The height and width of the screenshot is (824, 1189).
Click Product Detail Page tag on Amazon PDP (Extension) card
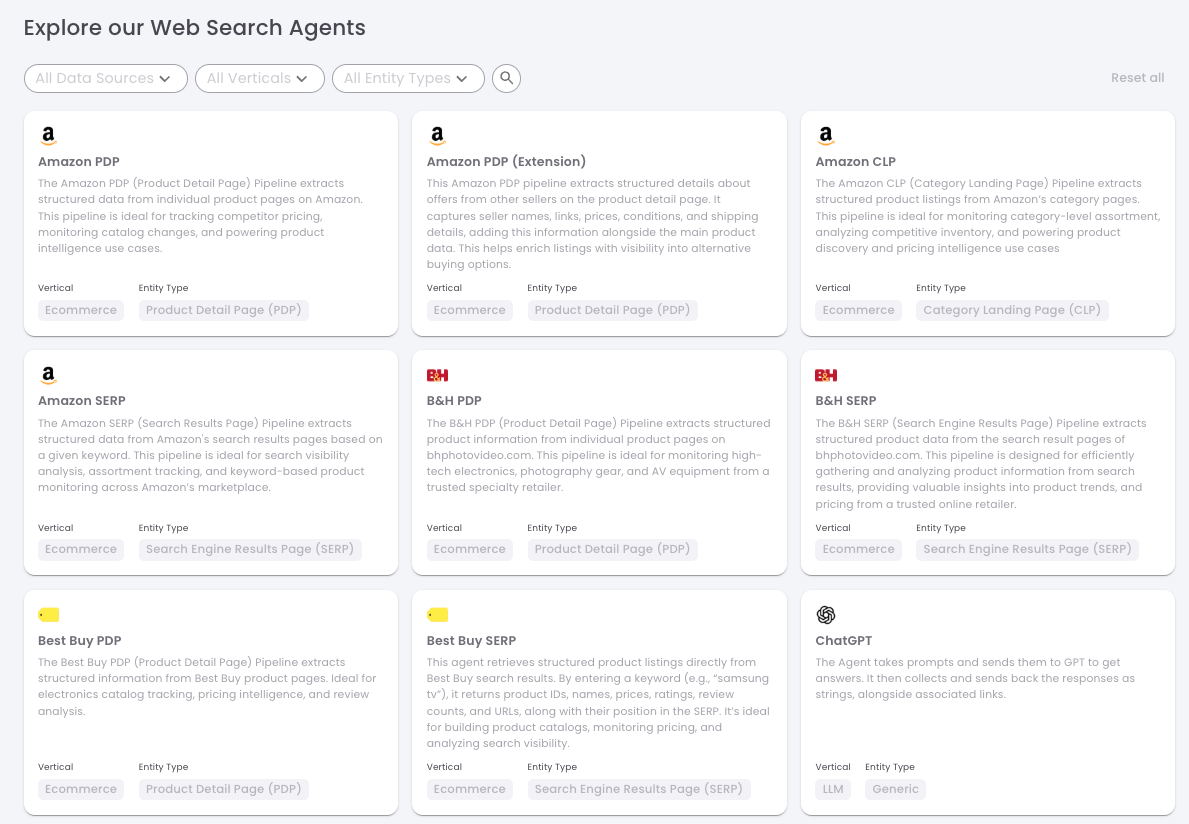pyautogui.click(x=612, y=310)
